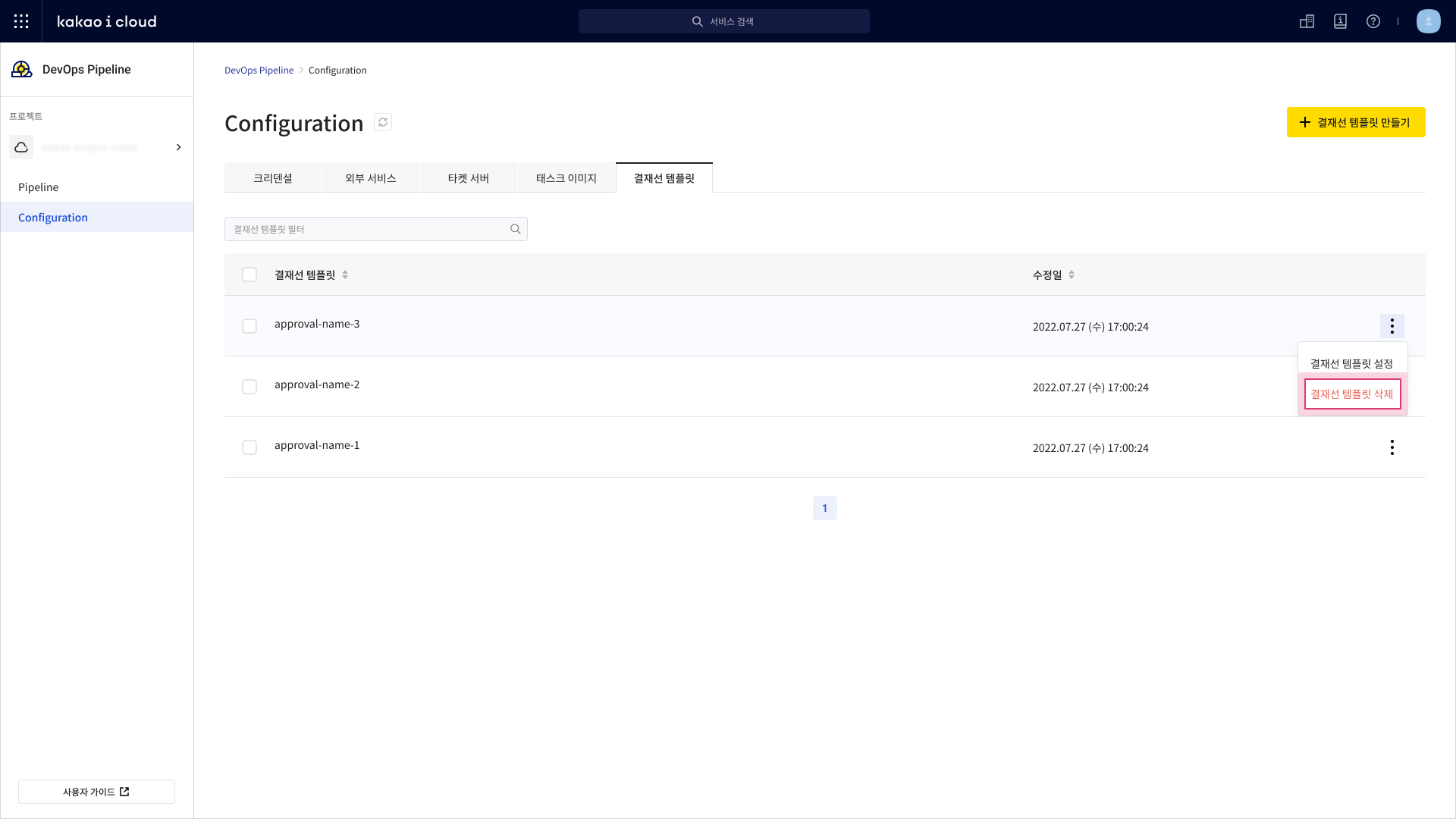The image size is (1456, 819).
Task: Open more options for approval-name-3
Action: pyautogui.click(x=1392, y=326)
